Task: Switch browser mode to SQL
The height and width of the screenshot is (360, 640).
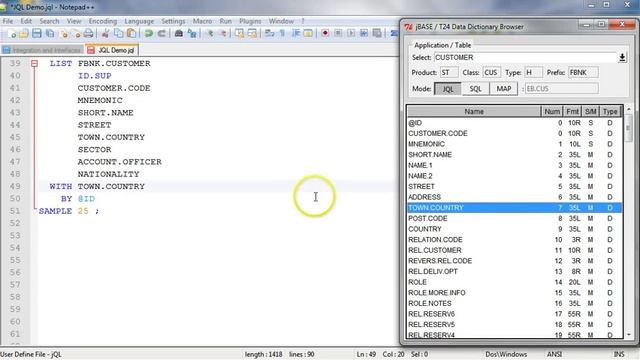Action: 476,89
